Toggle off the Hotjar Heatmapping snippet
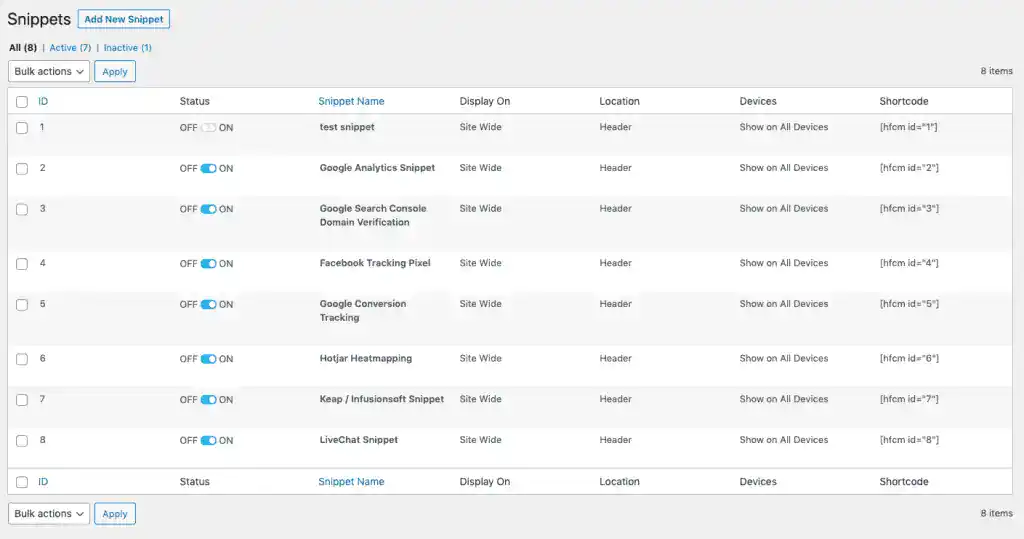1024x539 pixels. tap(208, 359)
